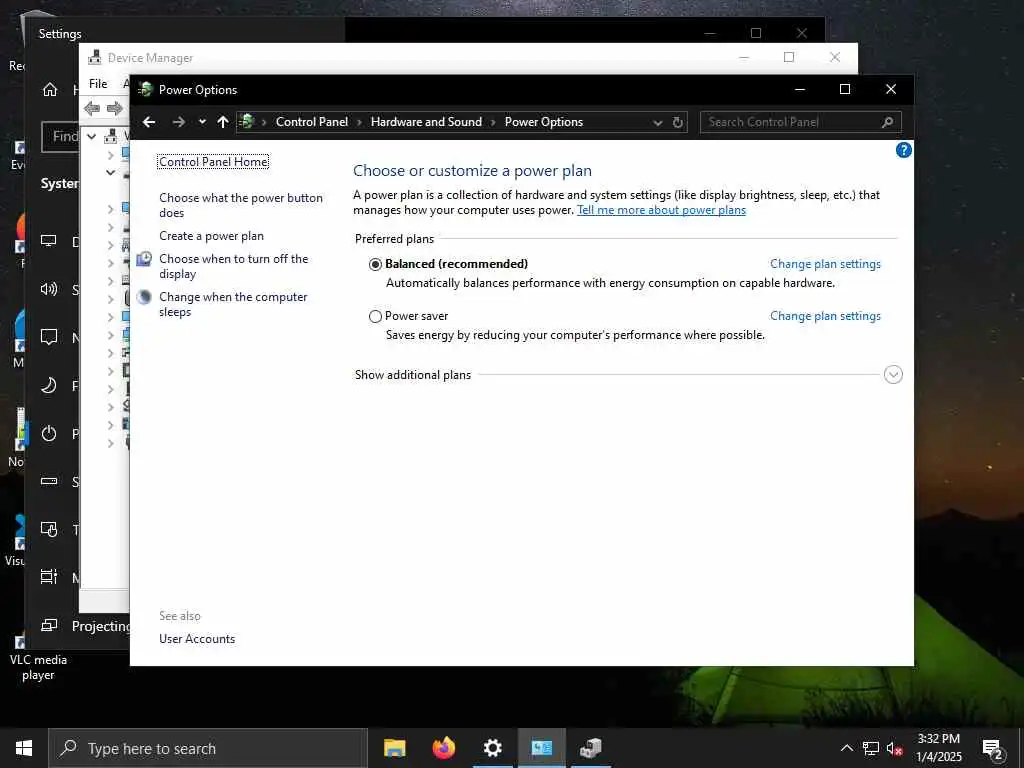Open the Action Center notifications icon
The width and height of the screenshot is (1024, 768).
pyautogui.click(x=993, y=749)
